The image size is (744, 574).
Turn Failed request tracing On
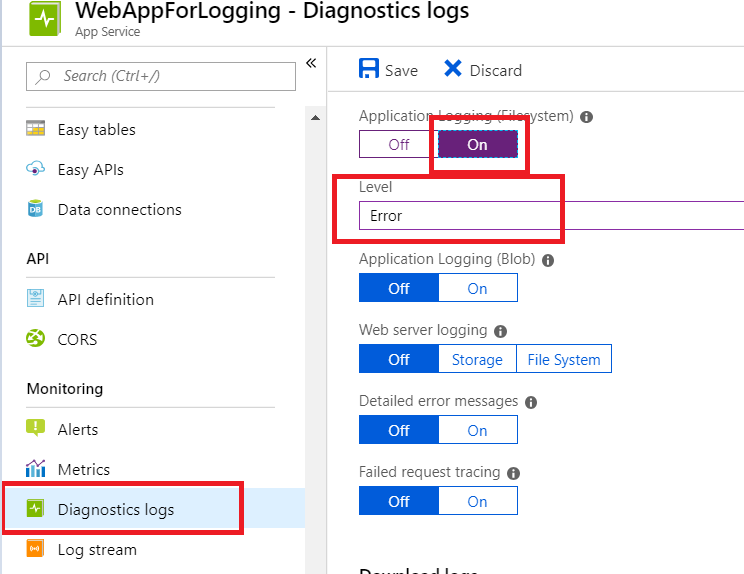(x=478, y=500)
